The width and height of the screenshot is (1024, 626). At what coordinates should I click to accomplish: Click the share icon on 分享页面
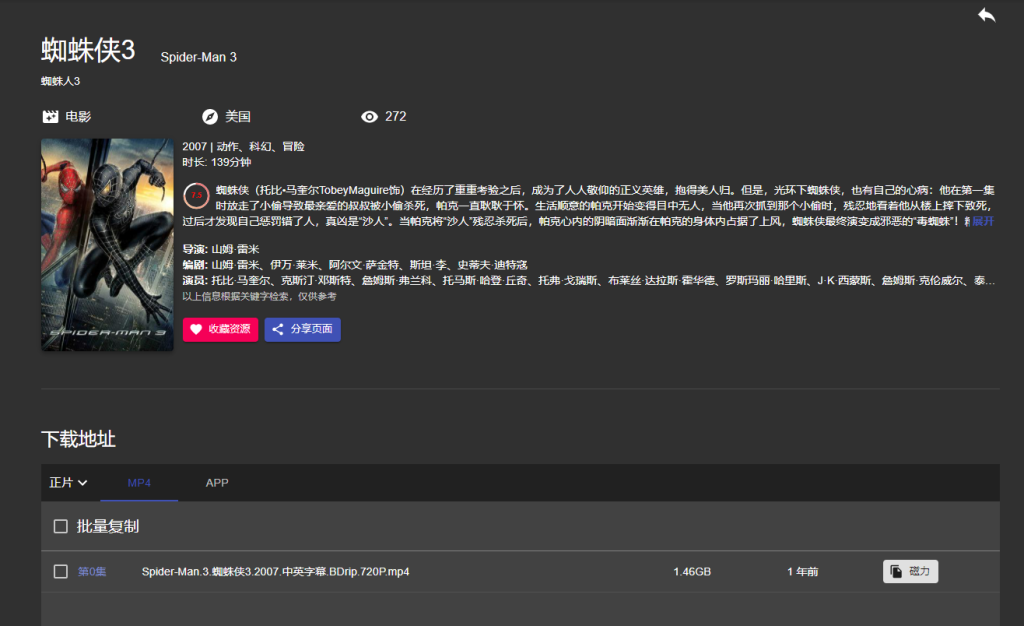coord(278,329)
